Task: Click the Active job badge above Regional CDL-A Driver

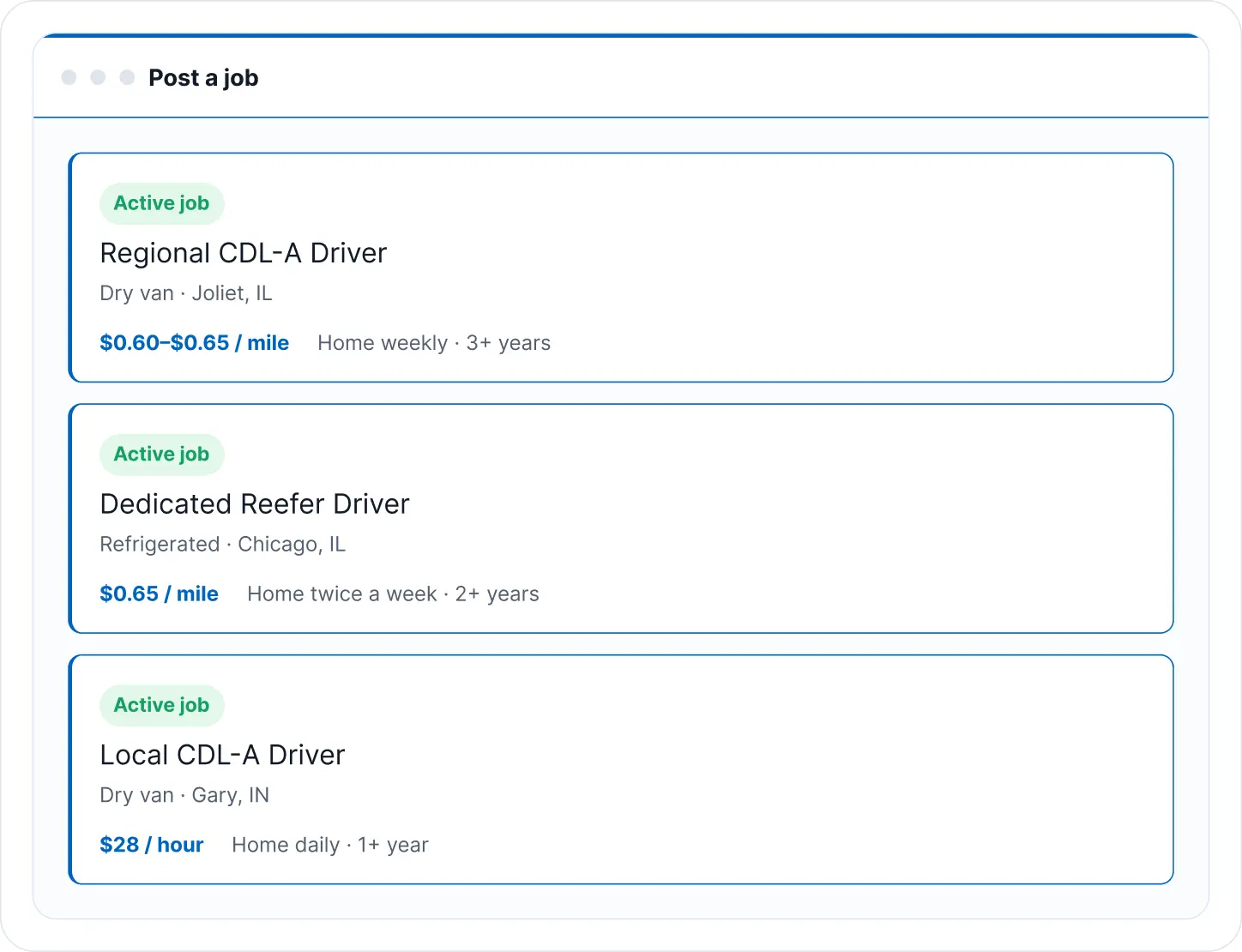Action: pos(162,203)
